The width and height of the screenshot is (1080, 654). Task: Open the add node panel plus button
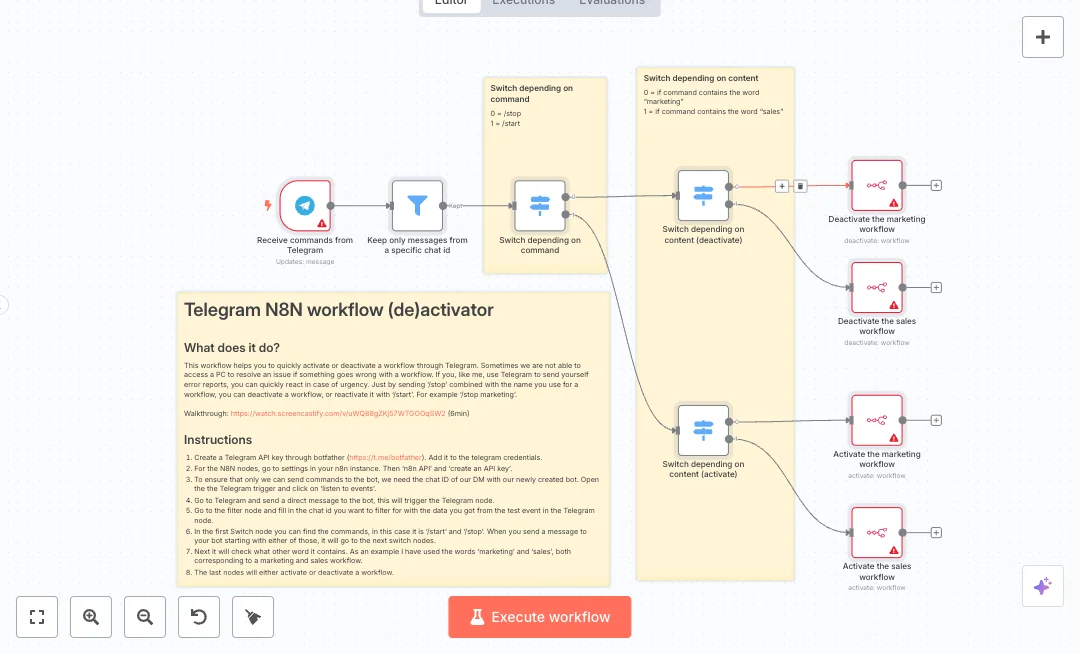pyautogui.click(x=1043, y=37)
